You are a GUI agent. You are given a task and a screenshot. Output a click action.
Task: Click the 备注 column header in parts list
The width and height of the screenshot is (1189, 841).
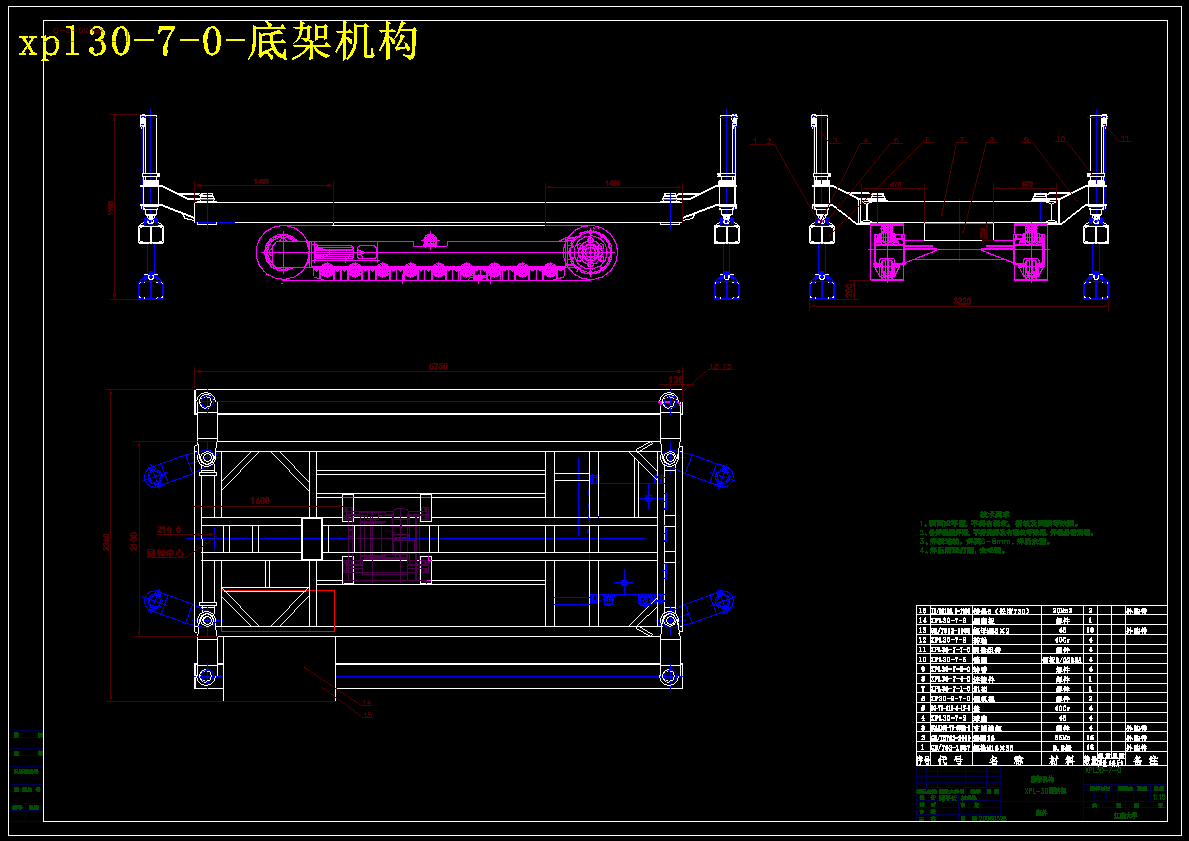click(1145, 759)
